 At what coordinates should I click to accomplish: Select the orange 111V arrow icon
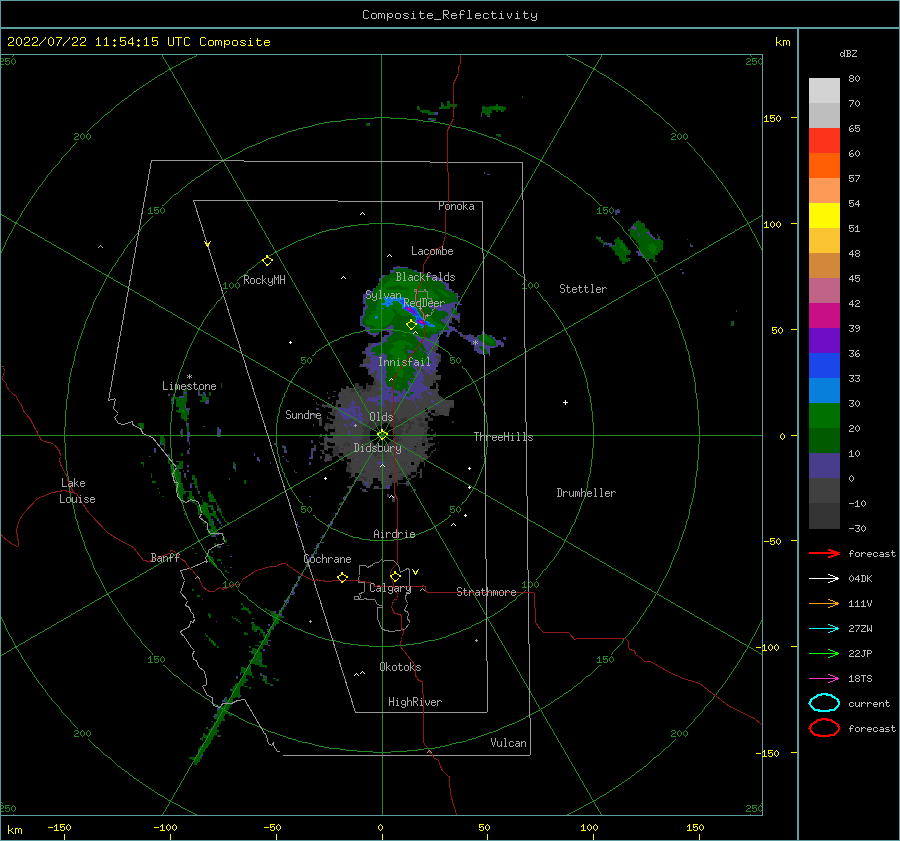824,603
